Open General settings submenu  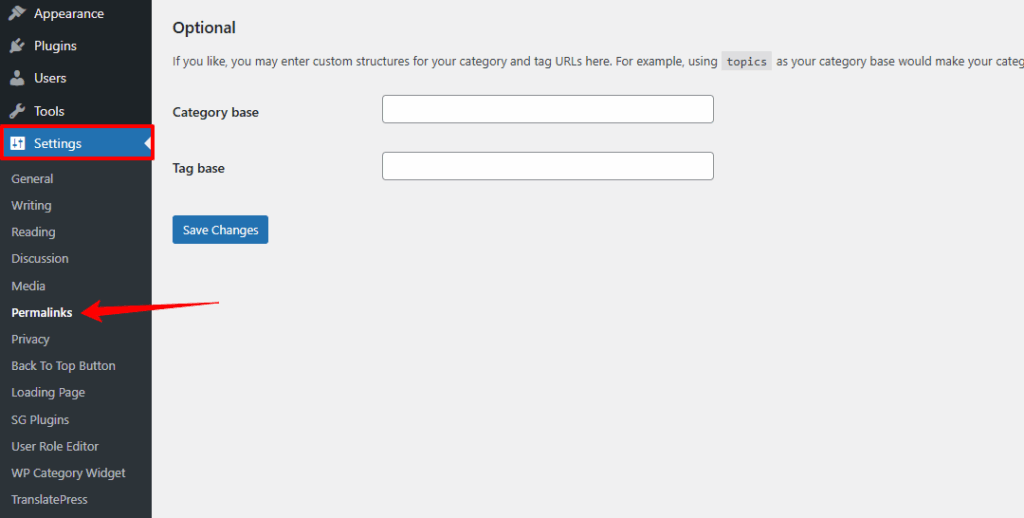pyautogui.click(x=32, y=179)
